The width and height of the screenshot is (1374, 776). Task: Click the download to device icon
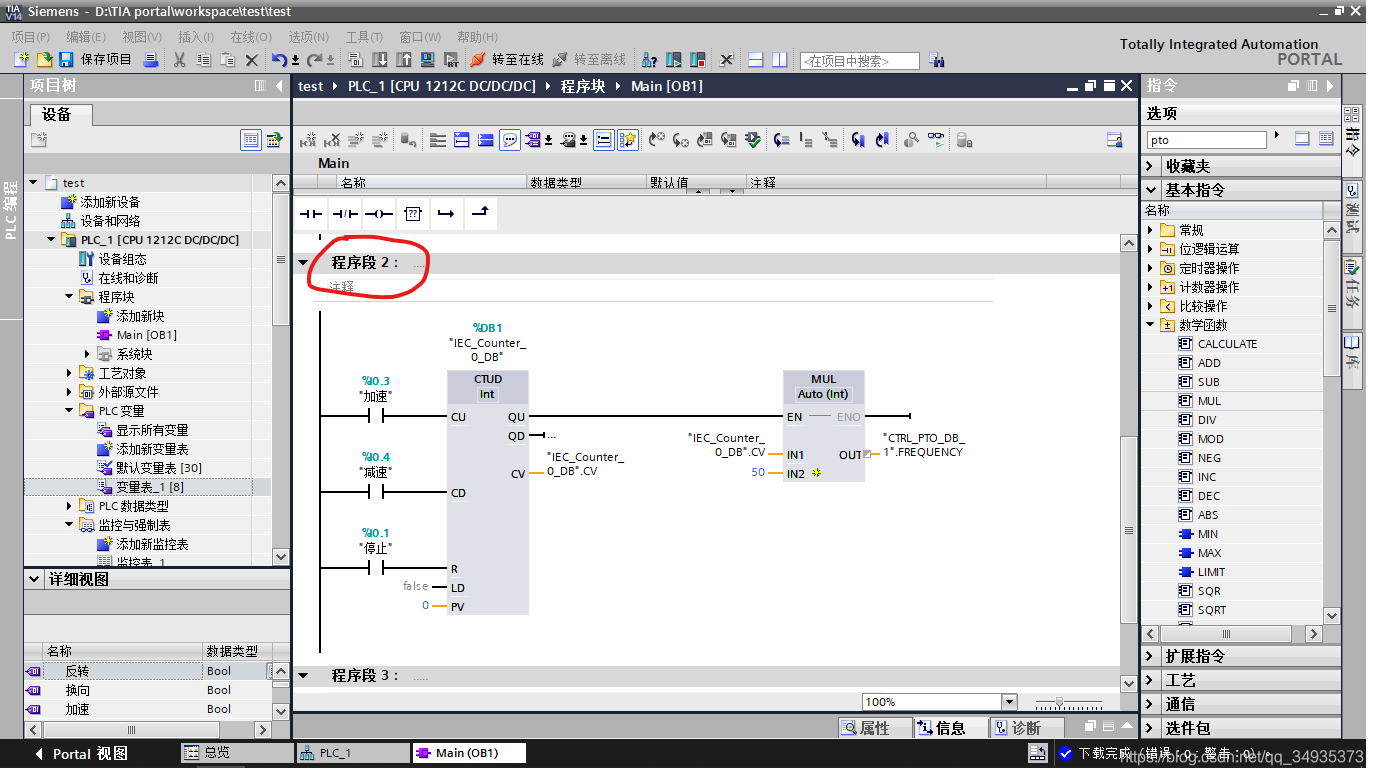(x=380, y=60)
